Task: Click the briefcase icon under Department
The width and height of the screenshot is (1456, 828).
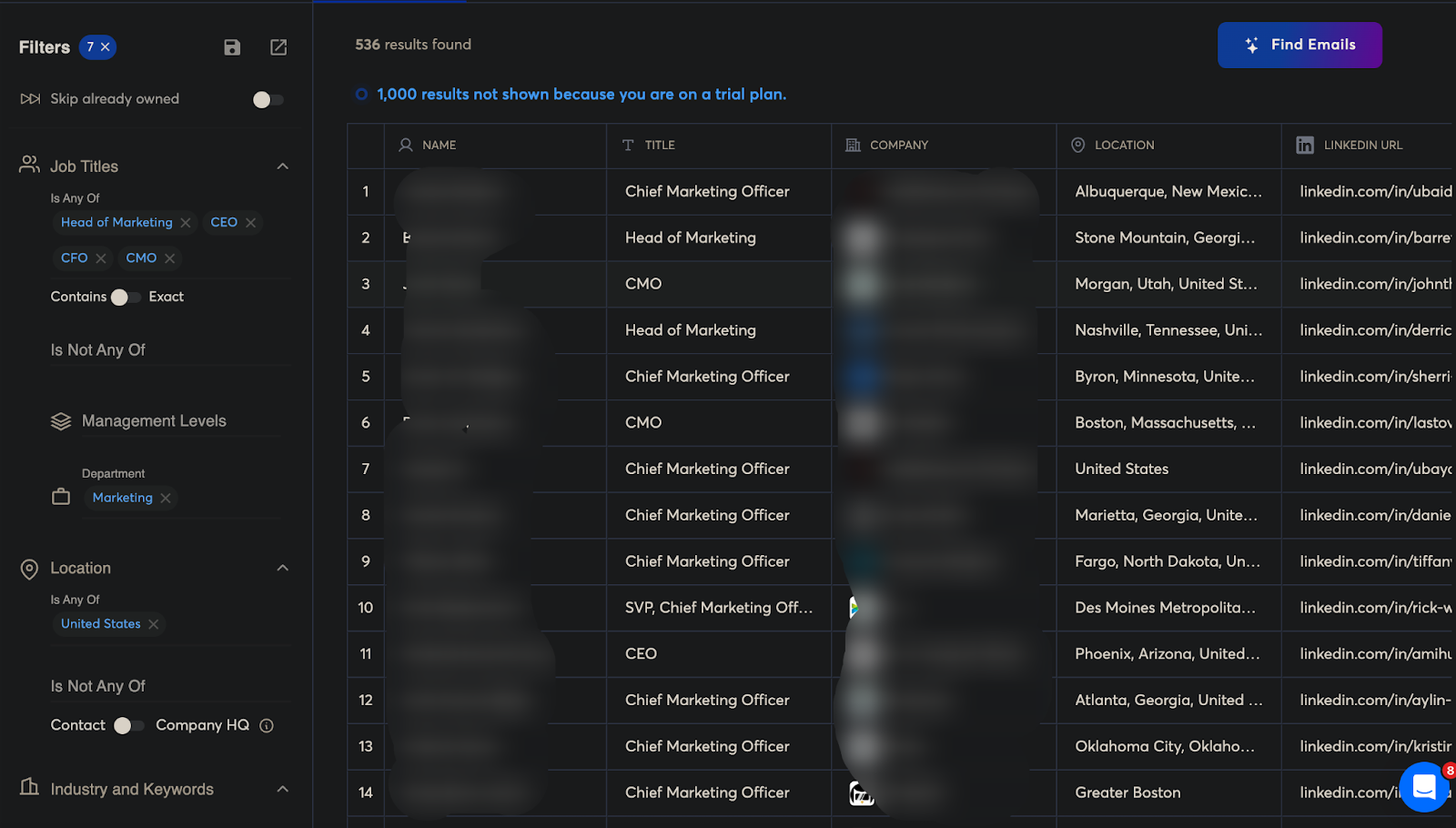Action: click(x=61, y=497)
